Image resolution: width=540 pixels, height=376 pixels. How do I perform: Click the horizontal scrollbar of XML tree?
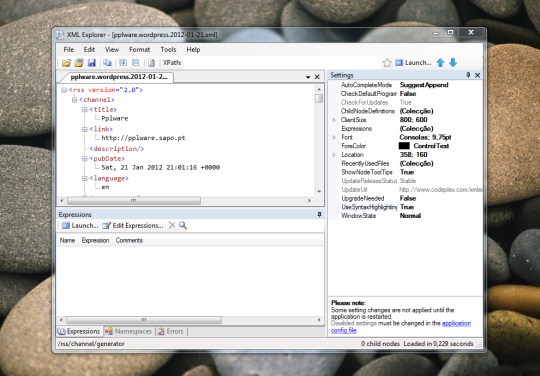point(134,200)
